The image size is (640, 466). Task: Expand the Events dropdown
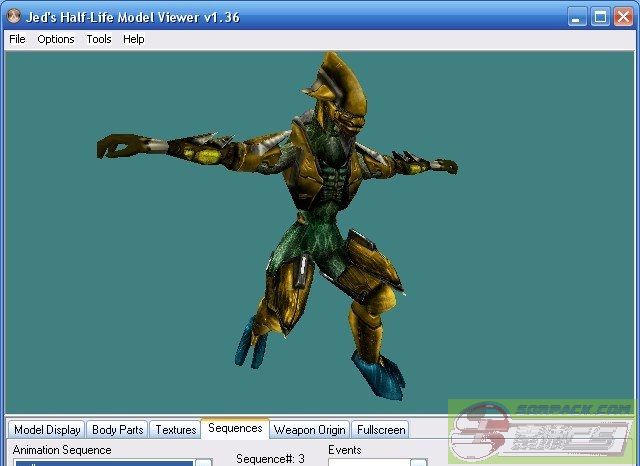418,463
